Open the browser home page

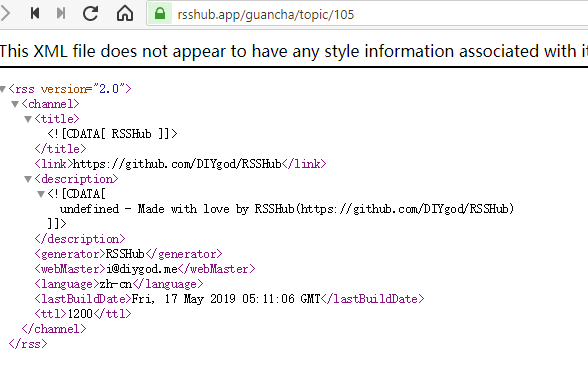(125, 14)
